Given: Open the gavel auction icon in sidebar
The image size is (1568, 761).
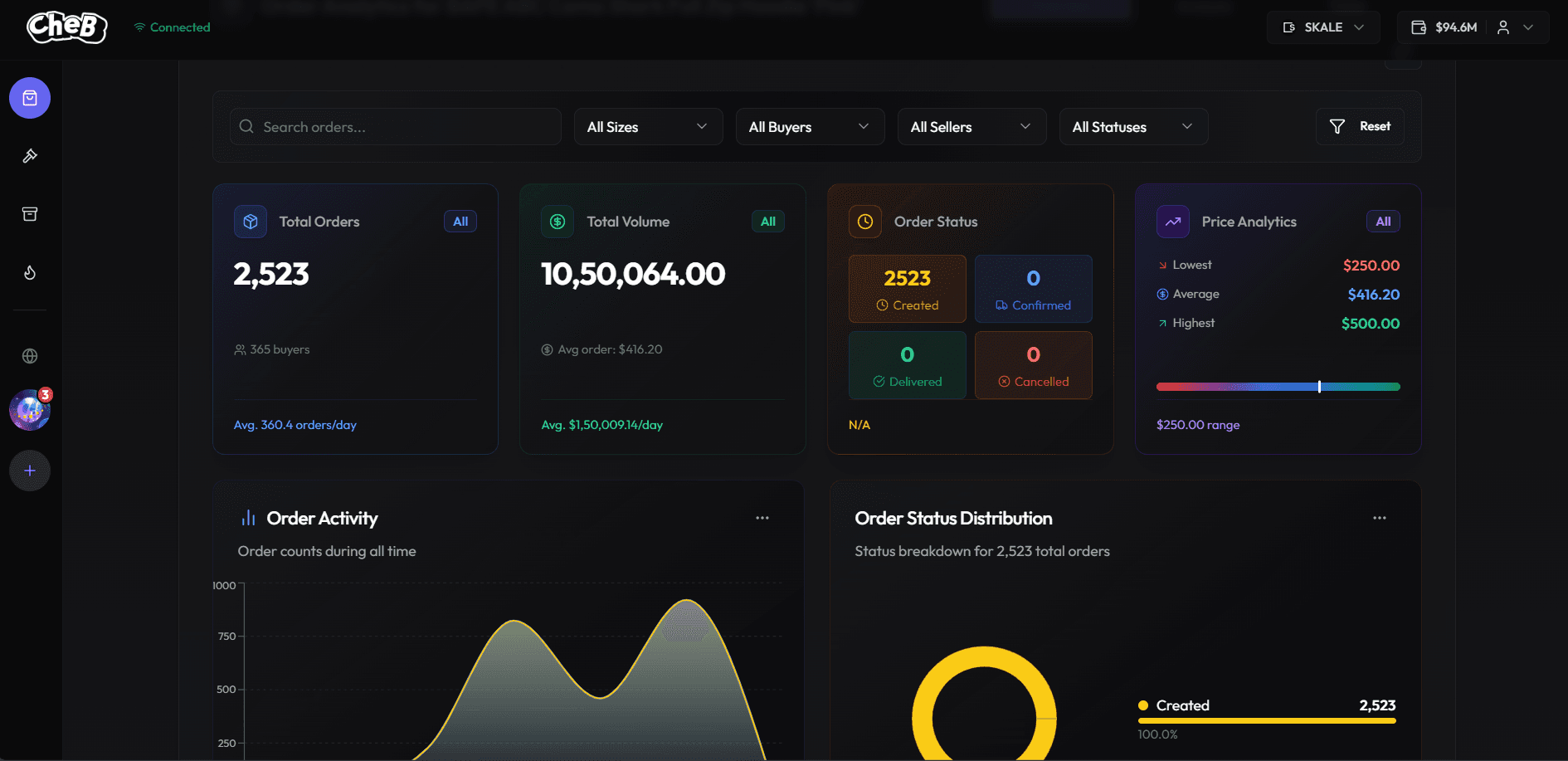Looking at the screenshot, I should coord(30,156).
